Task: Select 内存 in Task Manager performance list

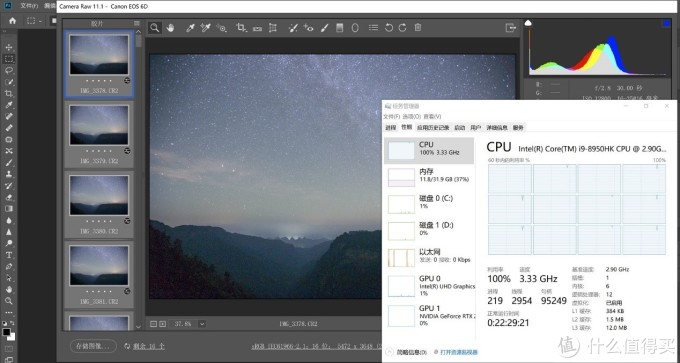Action: click(429, 177)
